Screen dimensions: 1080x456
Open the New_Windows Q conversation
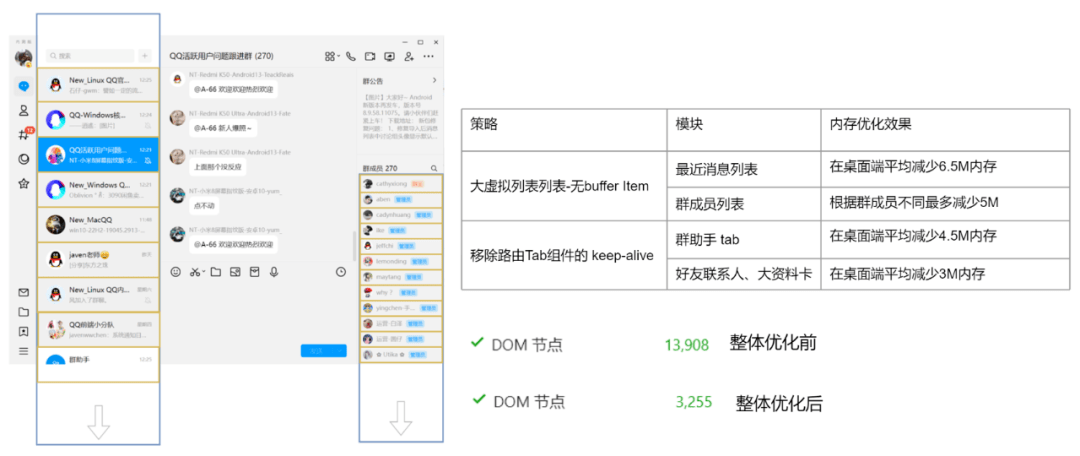coord(98,189)
